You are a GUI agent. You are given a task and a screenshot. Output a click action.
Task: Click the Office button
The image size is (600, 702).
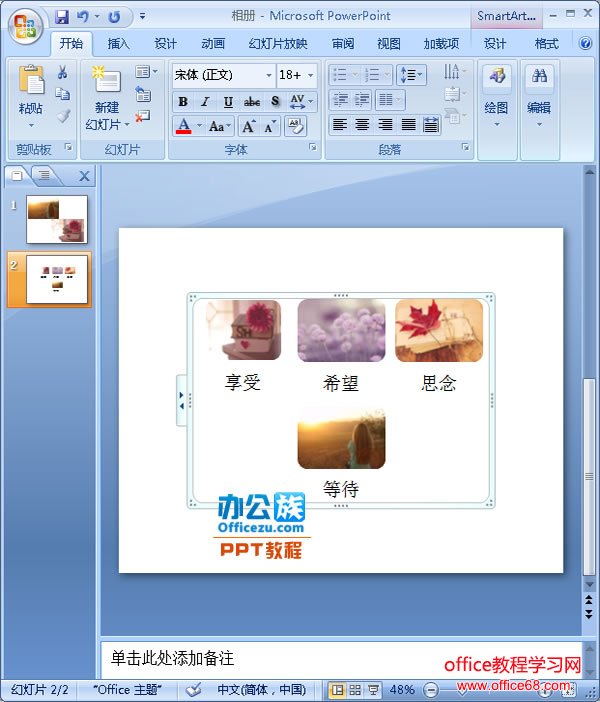tap(25, 26)
